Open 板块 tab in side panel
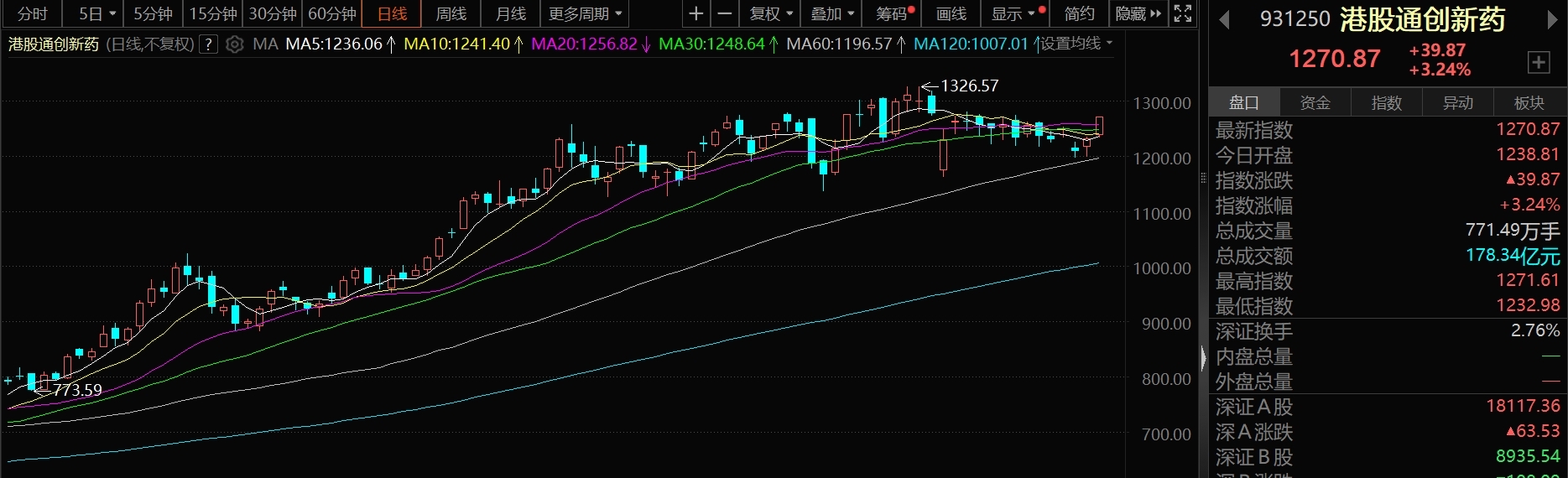1568x478 pixels. [1529, 102]
